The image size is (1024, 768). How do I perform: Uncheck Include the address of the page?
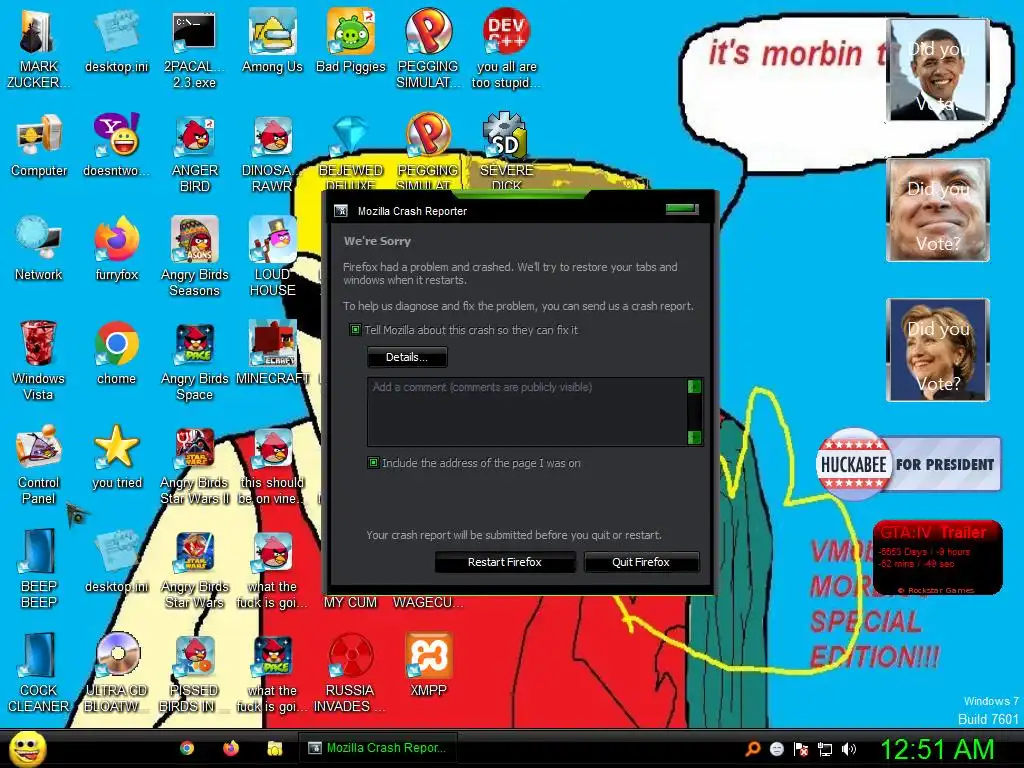click(374, 463)
